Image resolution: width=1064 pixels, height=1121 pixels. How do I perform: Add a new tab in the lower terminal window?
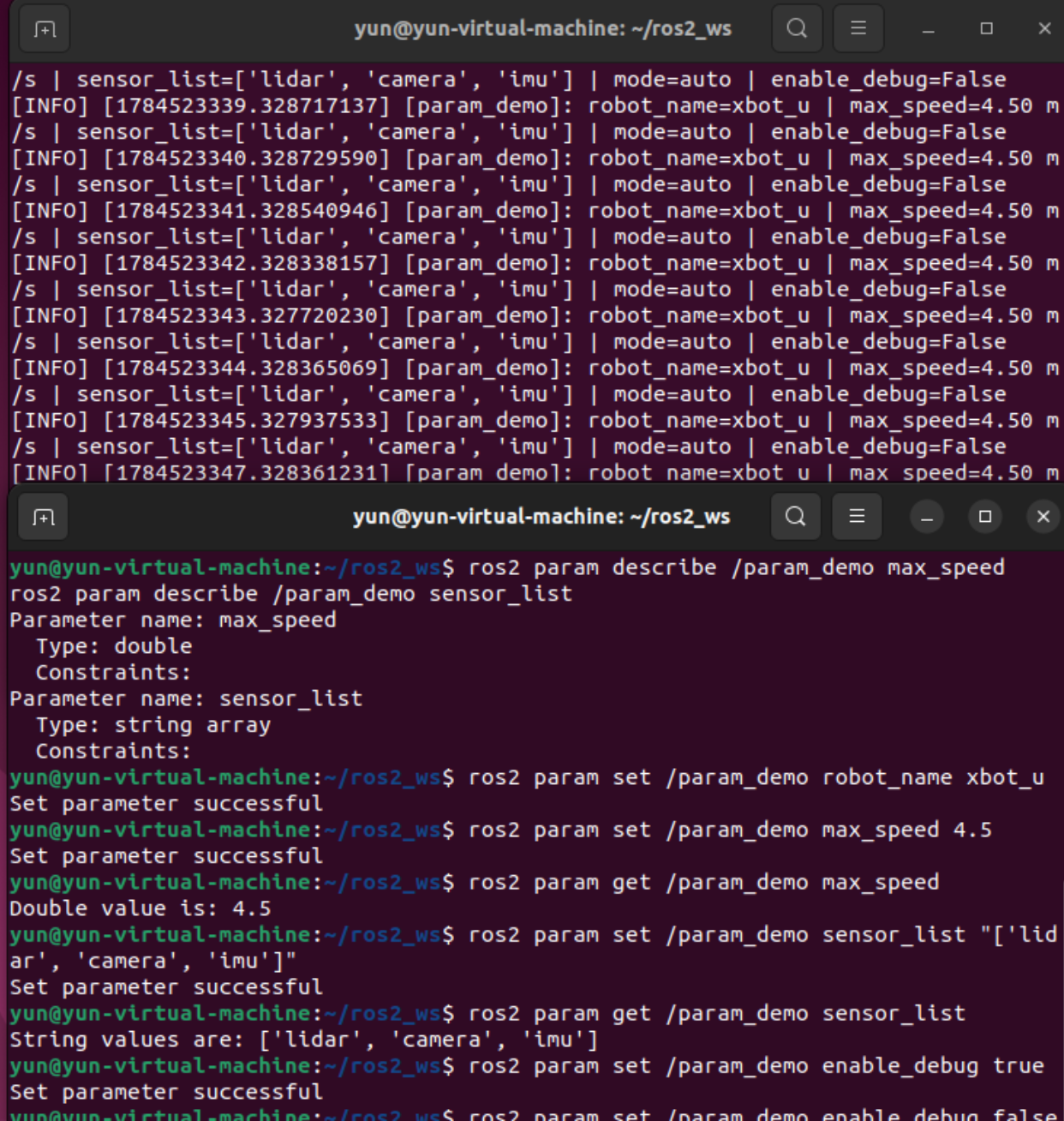(x=44, y=517)
